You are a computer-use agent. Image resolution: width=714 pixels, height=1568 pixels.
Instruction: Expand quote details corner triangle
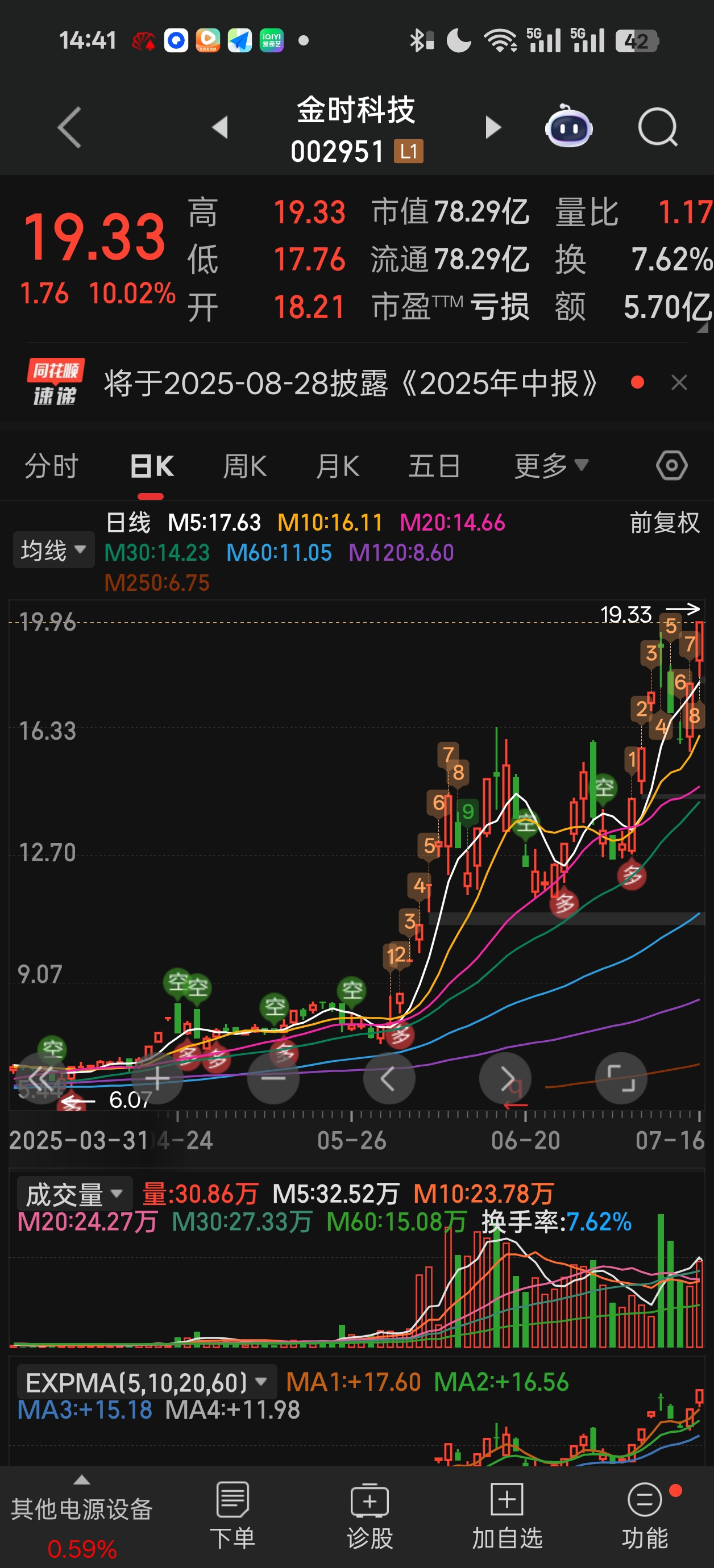click(x=703, y=327)
